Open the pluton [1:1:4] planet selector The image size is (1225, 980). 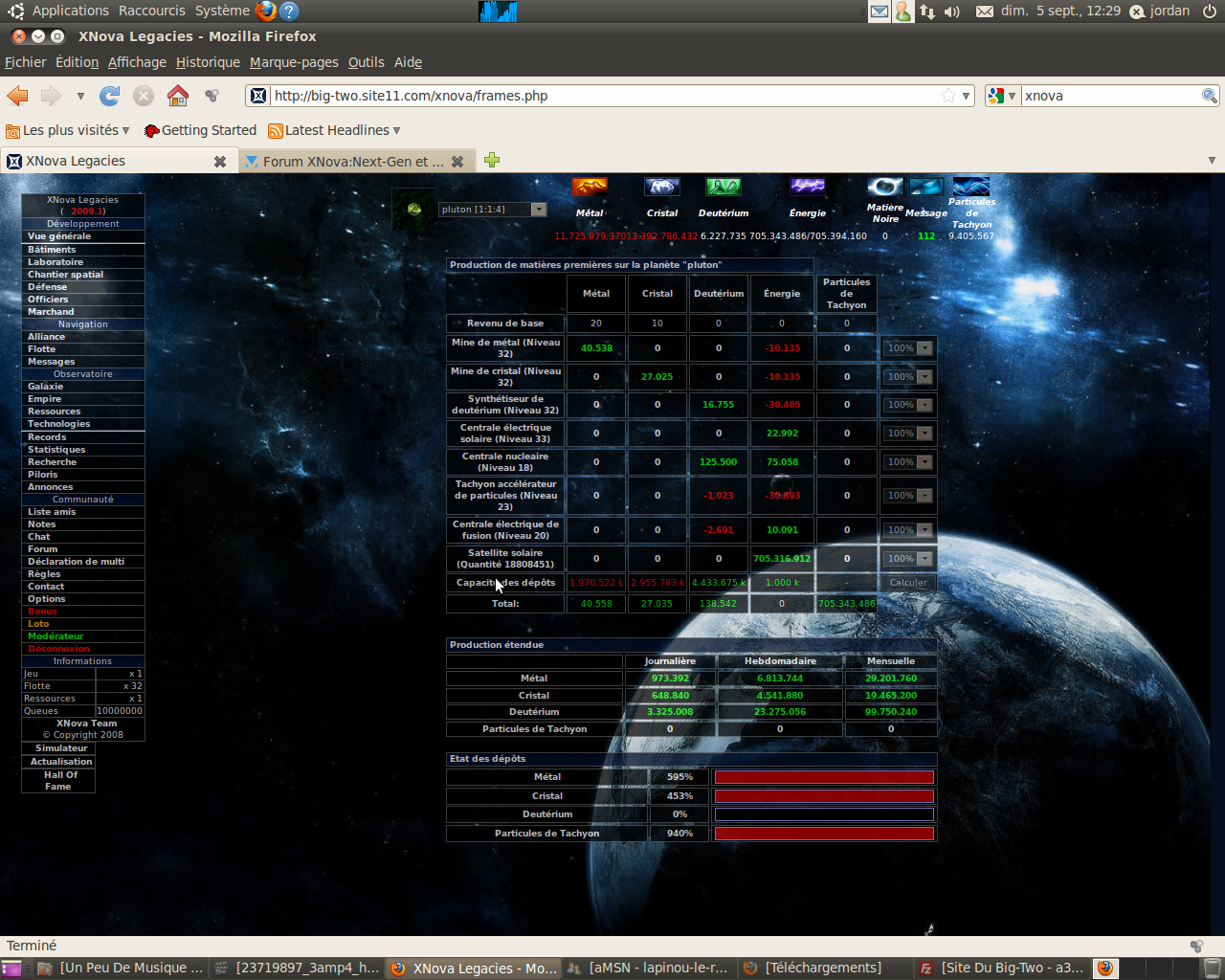click(x=492, y=210)
